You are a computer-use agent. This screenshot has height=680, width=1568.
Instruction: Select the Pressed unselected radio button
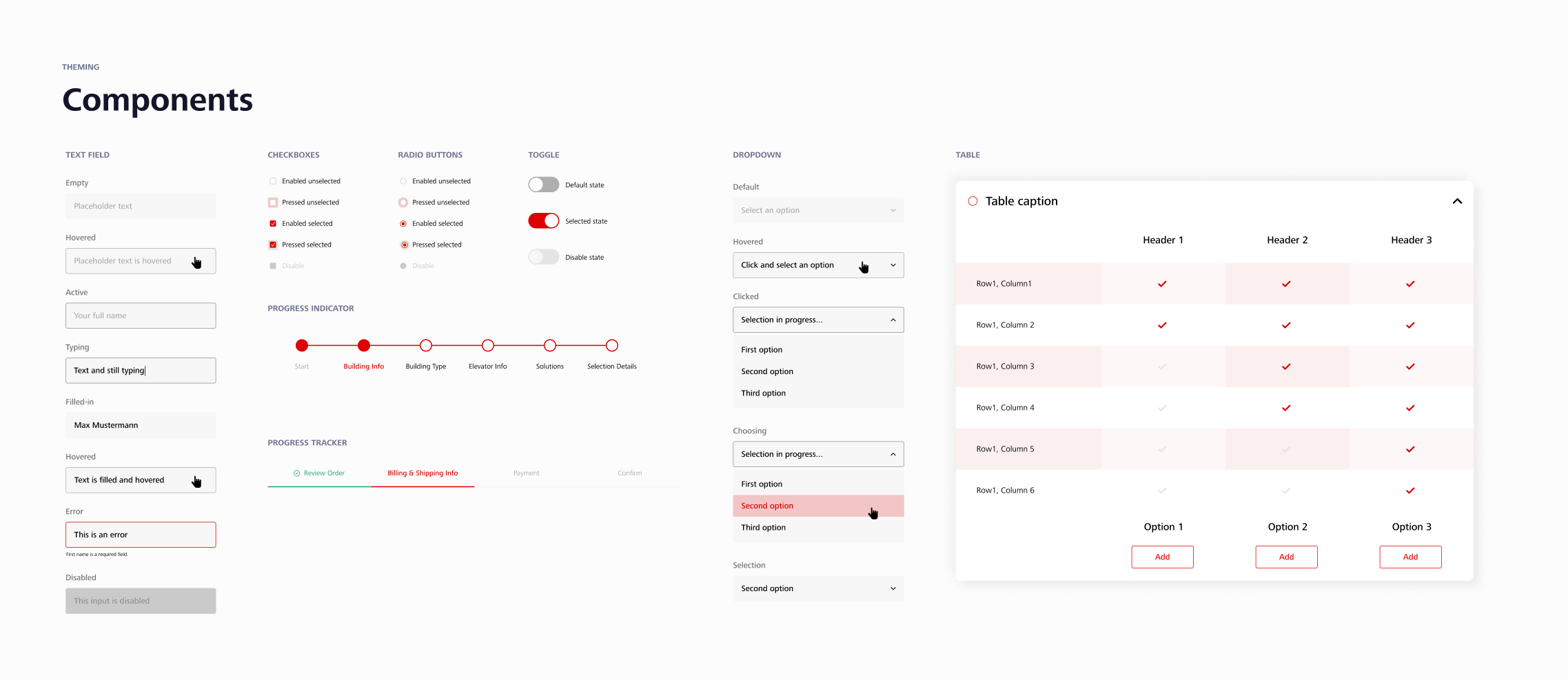pos(403,203)
